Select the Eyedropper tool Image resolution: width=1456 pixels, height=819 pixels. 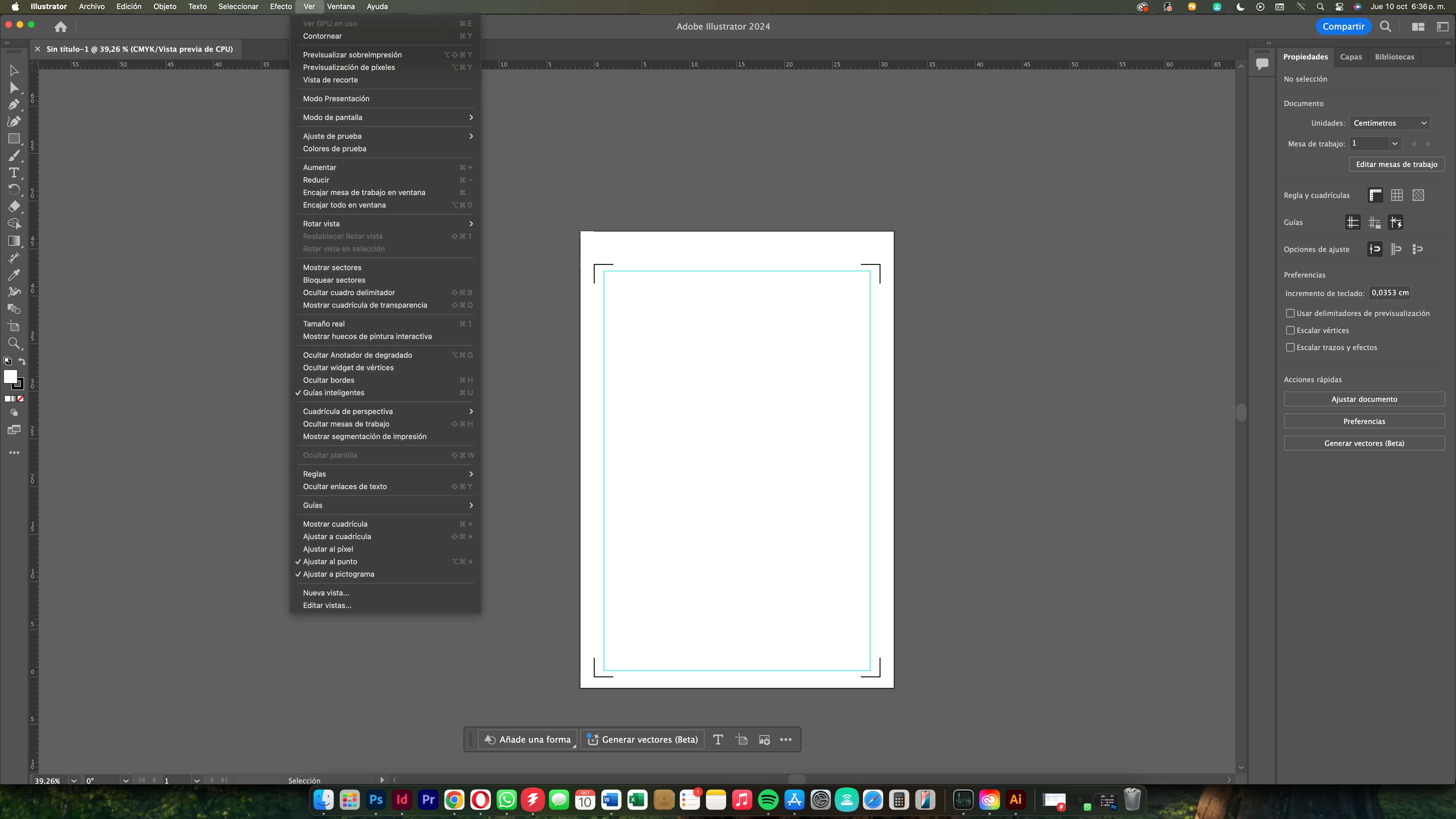(x=14, y=275)
